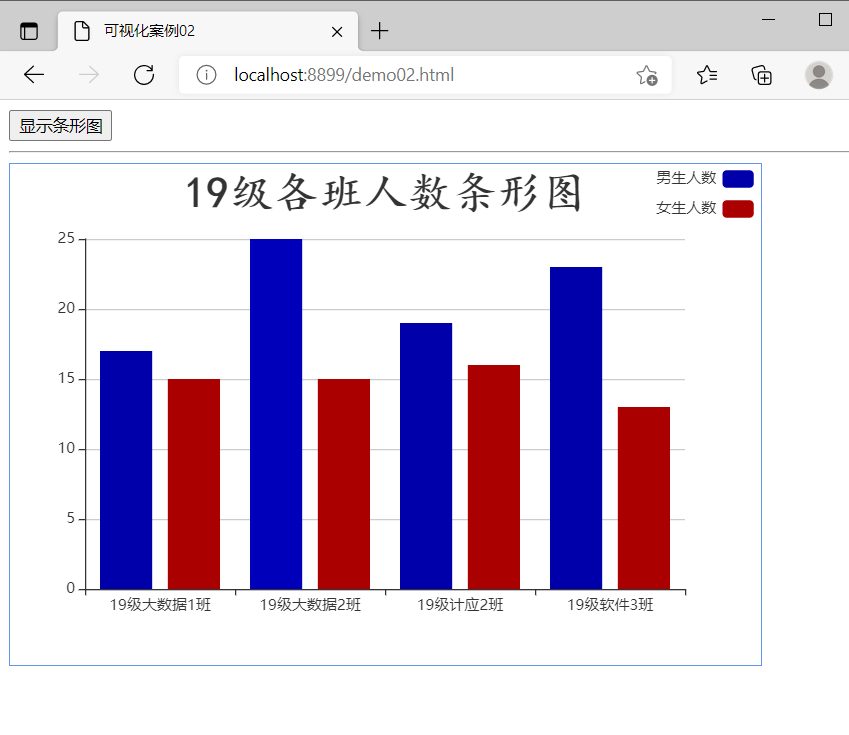This screenshot has width=849, height=735.
Task: Click the browser profile avatar icon
Action: click(818, 75)
